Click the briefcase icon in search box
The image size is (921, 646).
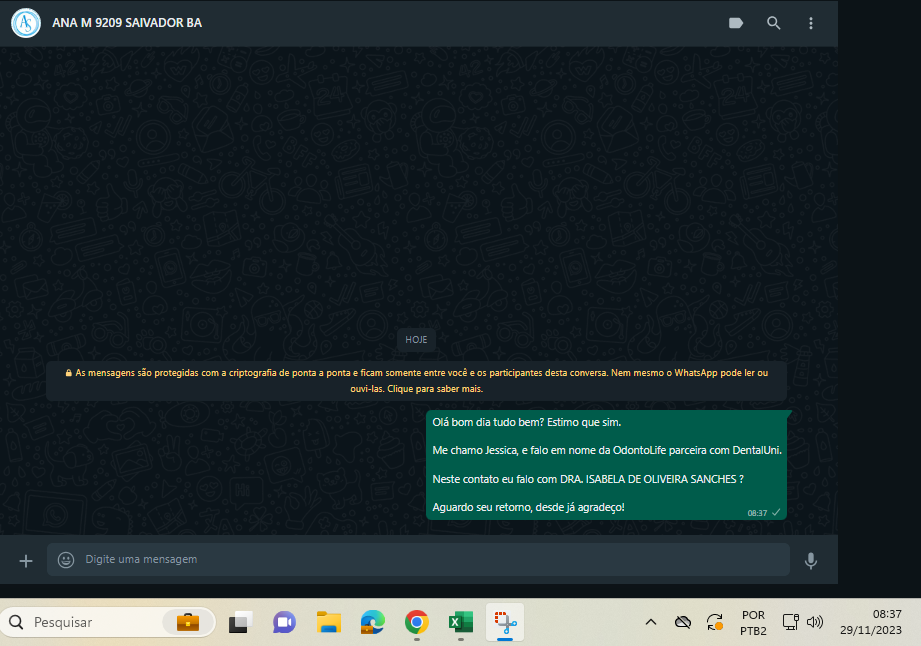point(188,622)
